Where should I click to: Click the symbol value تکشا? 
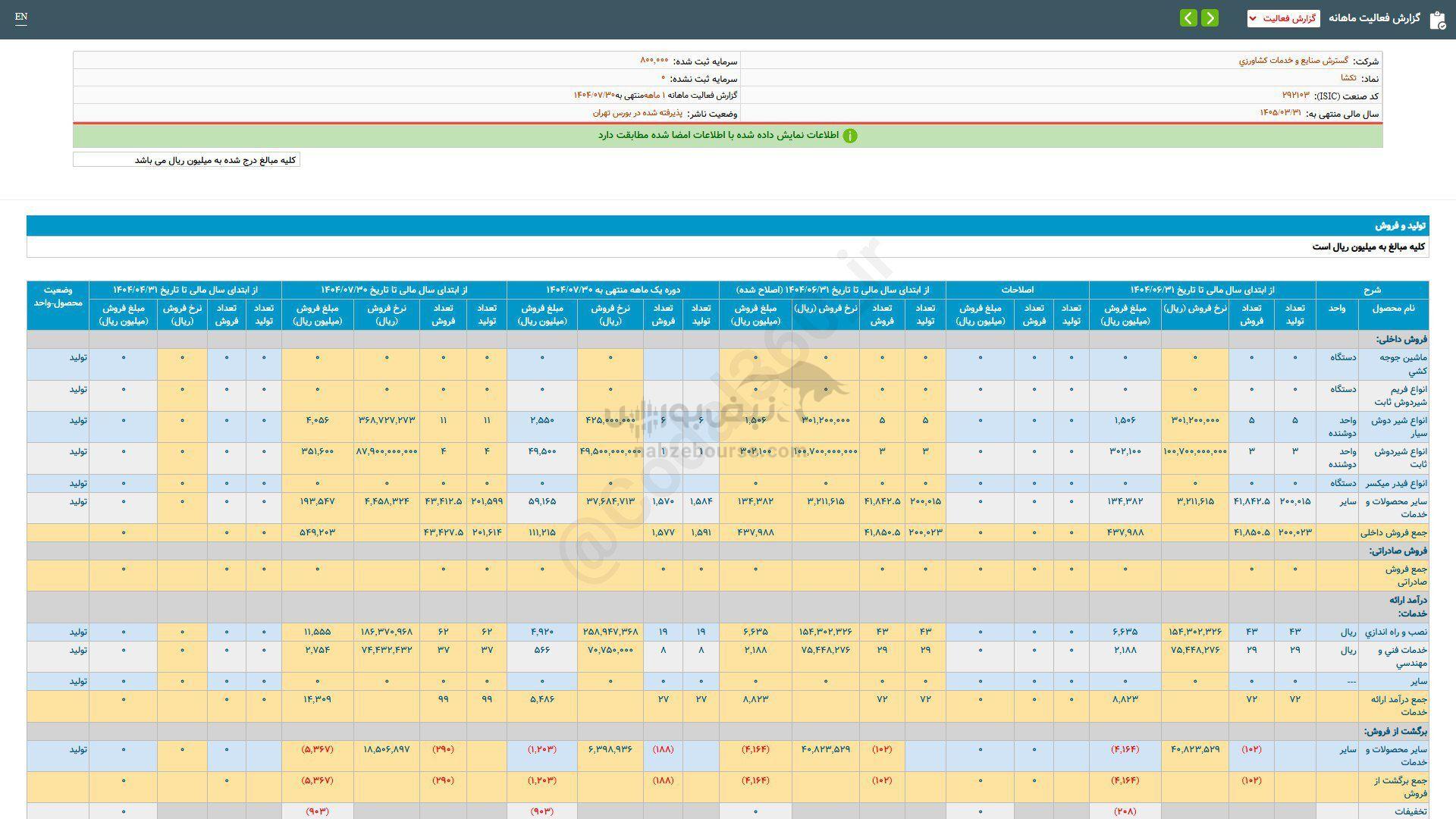(x=1348, y=78)
